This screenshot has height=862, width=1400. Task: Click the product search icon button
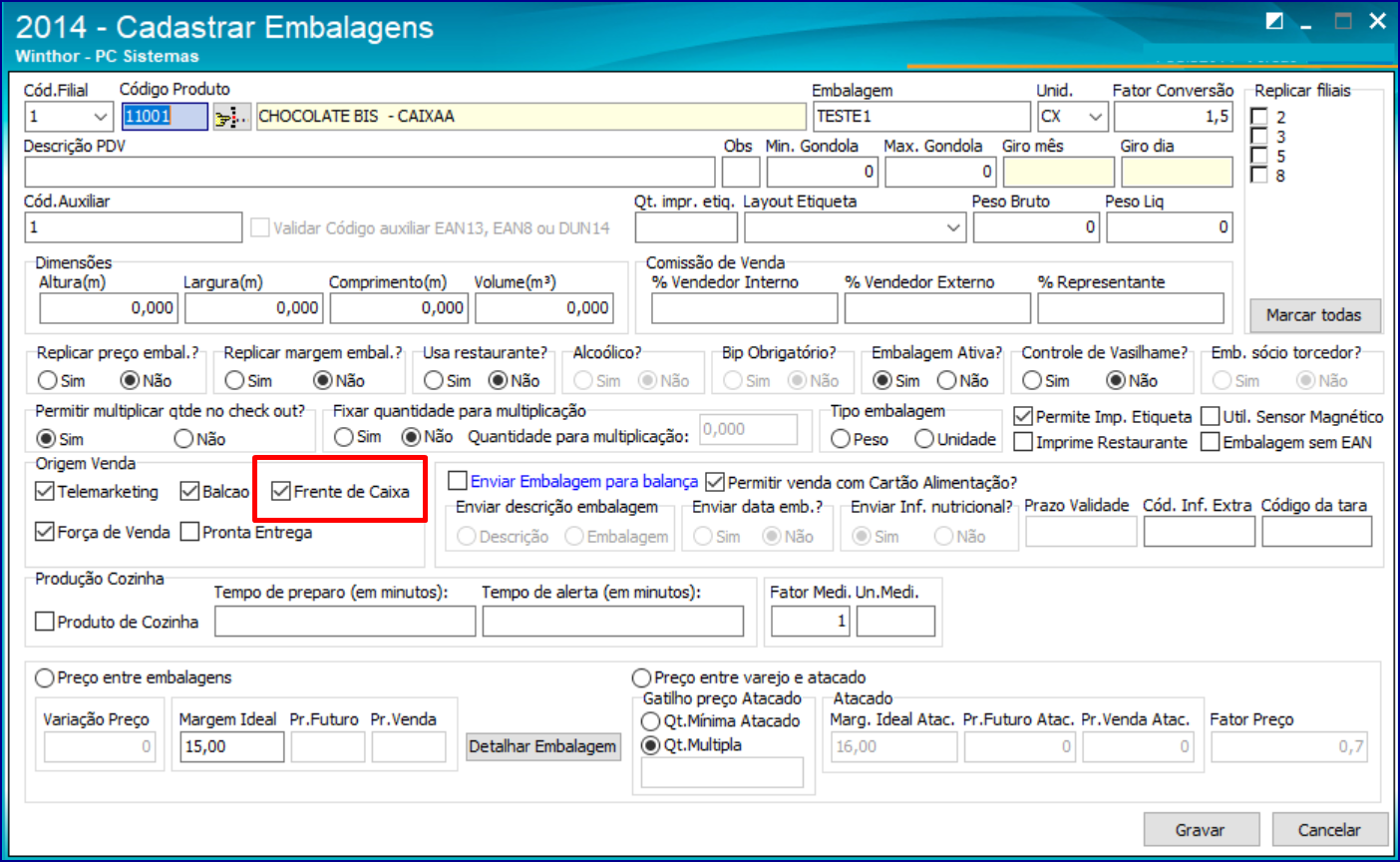231,117
